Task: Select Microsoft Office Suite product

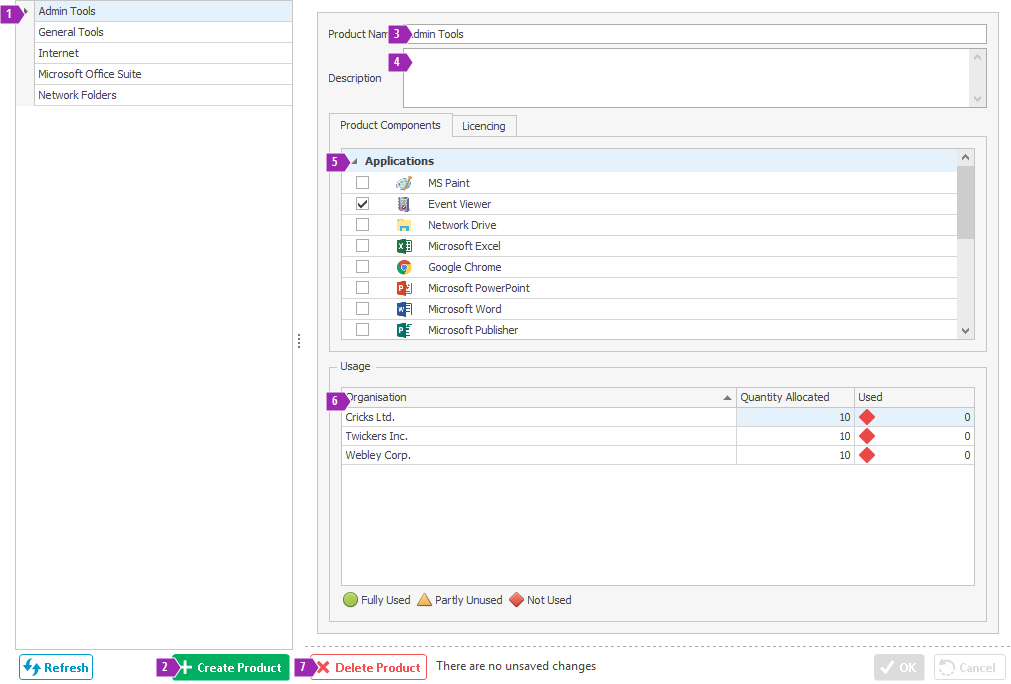Action: [163, 74]
